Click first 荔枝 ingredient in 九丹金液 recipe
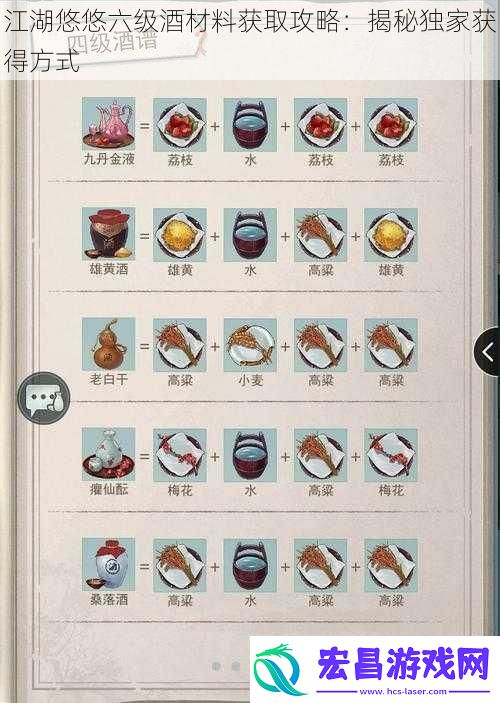This screenshot has height=703, width=500. click(x=180, y=125)
